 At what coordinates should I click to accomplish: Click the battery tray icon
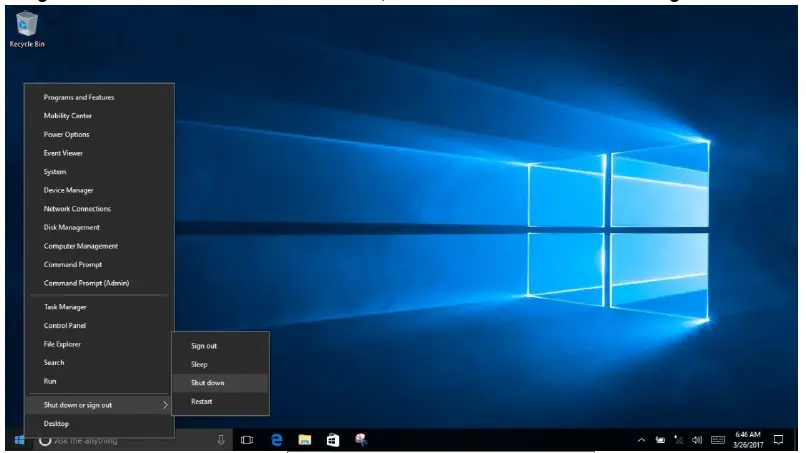[x=661, y=440]
